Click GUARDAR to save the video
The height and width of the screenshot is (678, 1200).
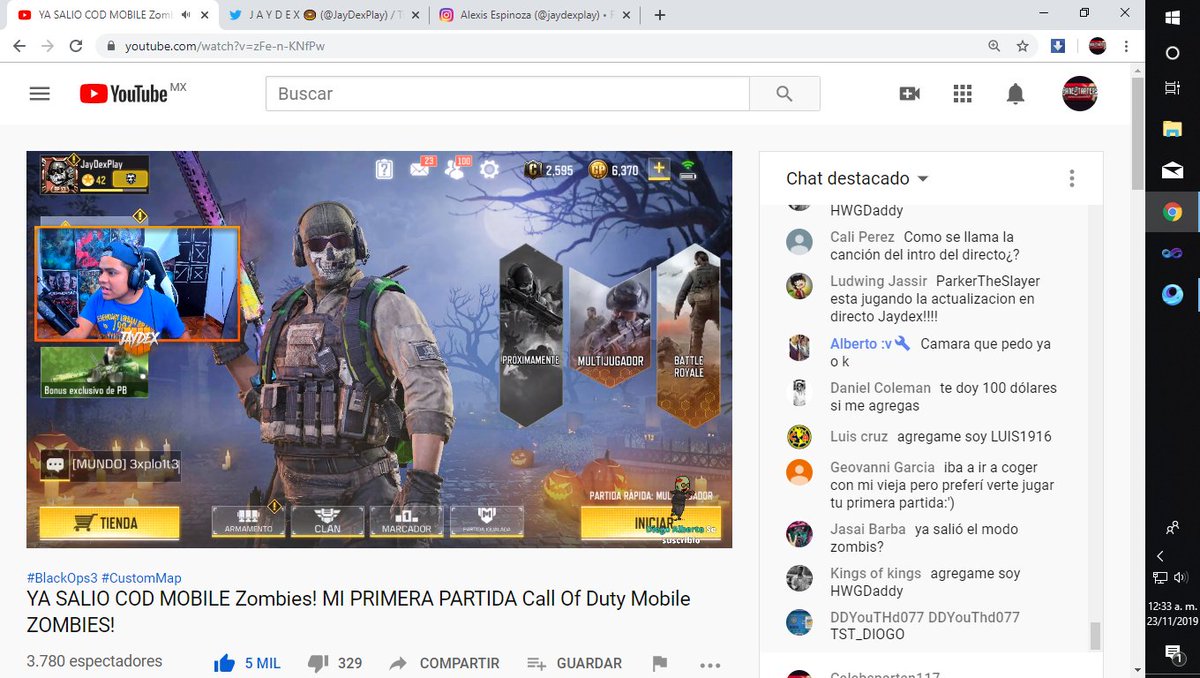pos(574,663)
